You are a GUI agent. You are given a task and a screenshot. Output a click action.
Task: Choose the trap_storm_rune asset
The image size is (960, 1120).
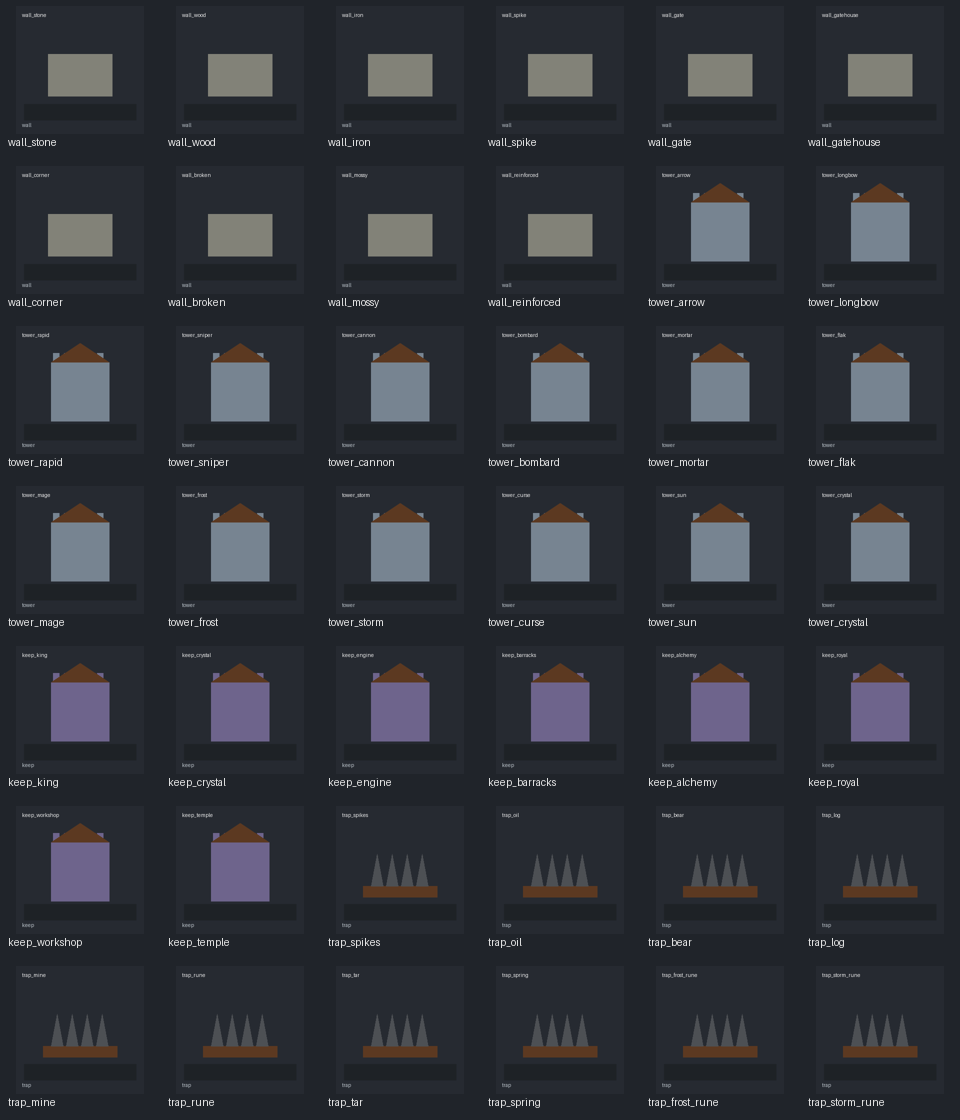[880, 1030]
